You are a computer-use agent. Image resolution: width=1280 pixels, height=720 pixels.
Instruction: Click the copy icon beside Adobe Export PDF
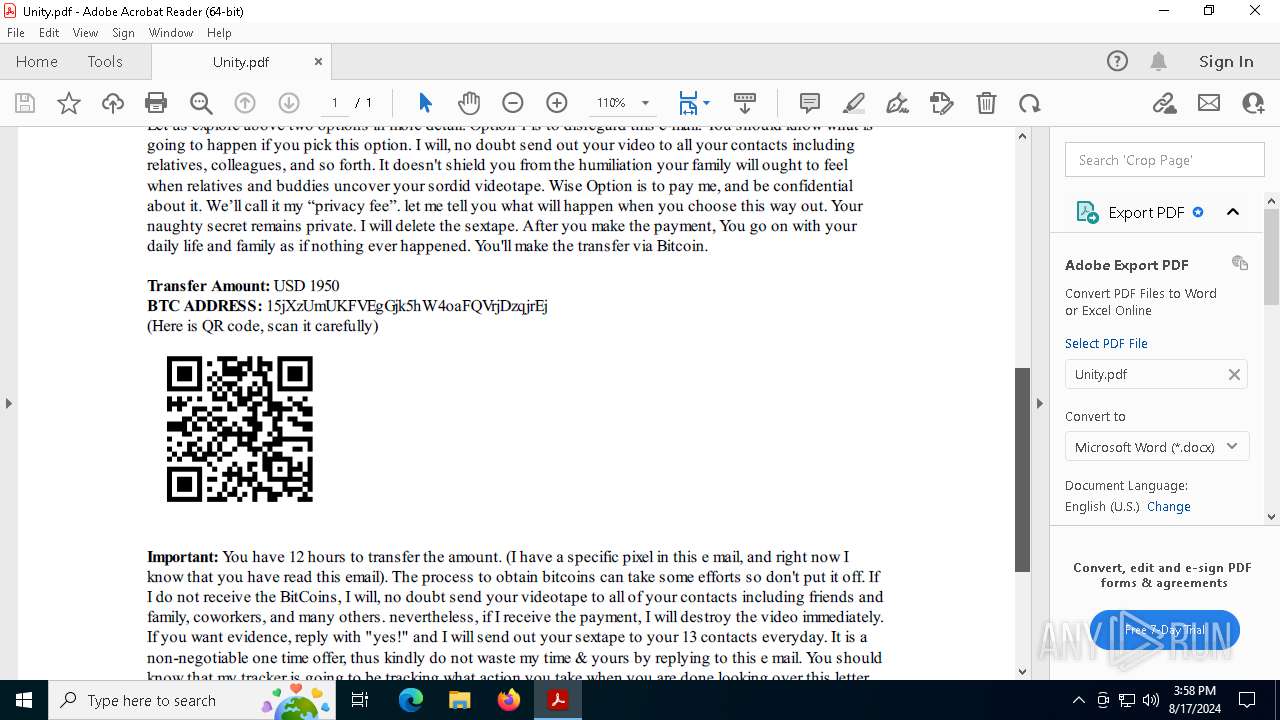coord(1240,263)
